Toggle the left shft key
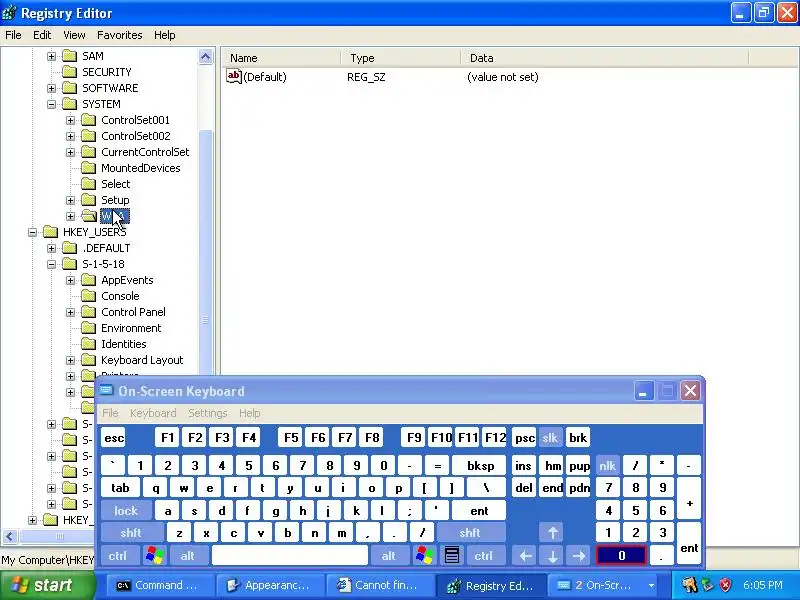The width and height of the screenshot is (800, 600). 131,533
